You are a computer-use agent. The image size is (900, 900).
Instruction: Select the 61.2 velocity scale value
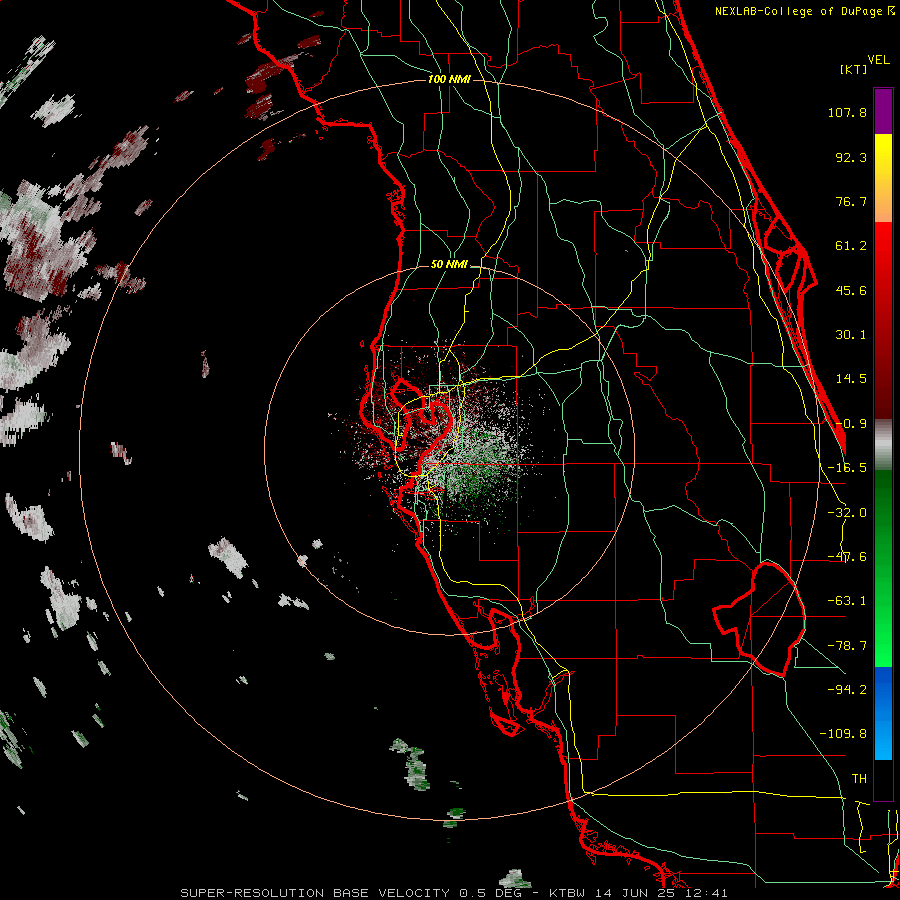(x=851, y=246)
